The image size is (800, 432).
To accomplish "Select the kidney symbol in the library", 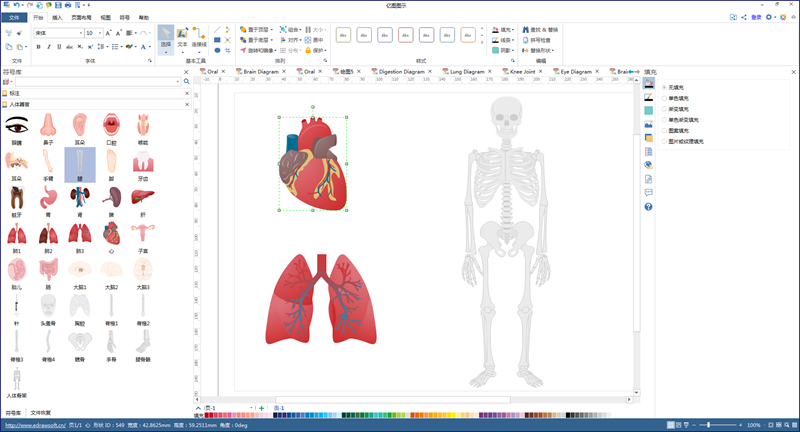I will pyautogui.click(x=80, y=198).
